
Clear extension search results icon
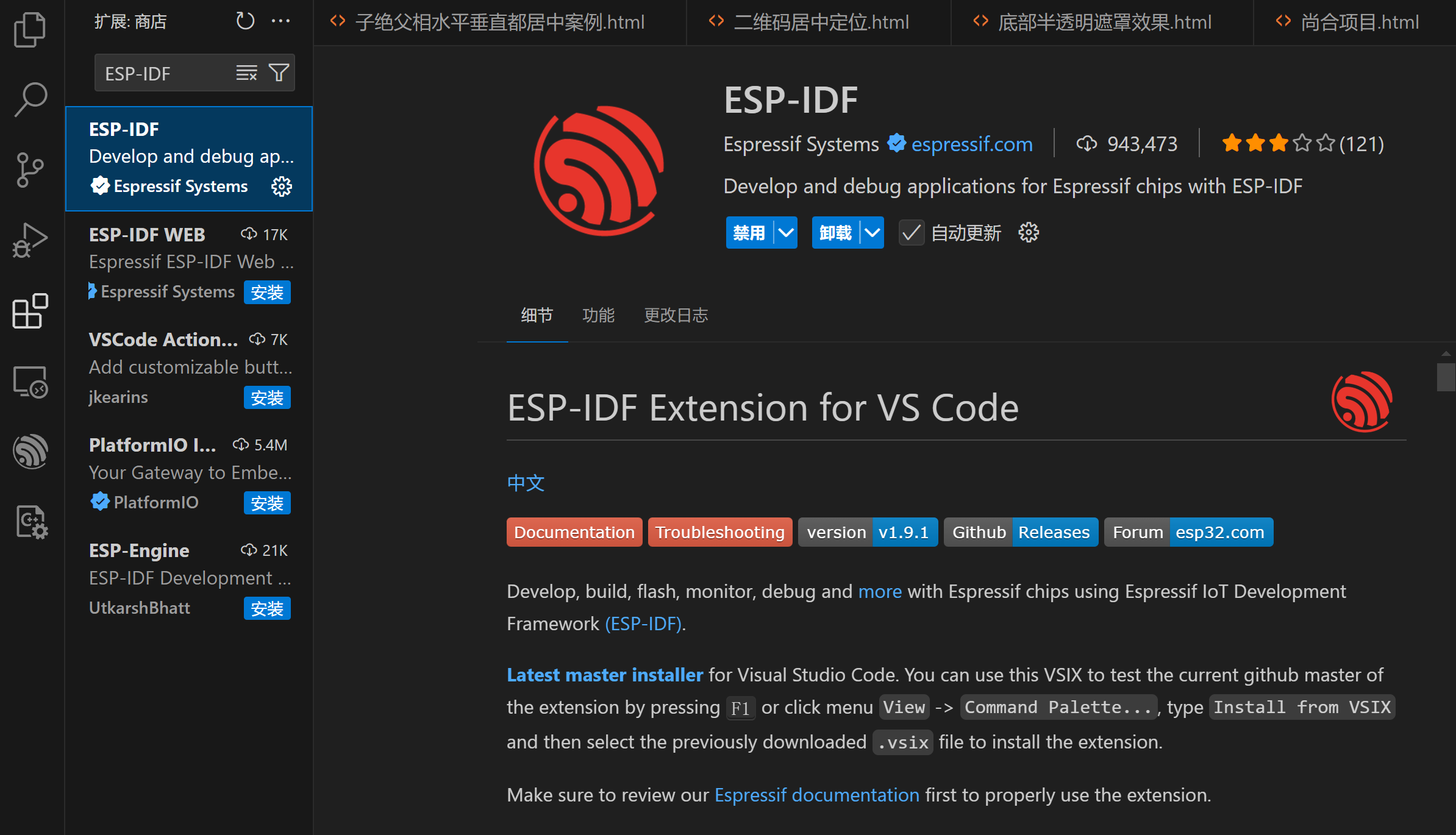[246, 73]
